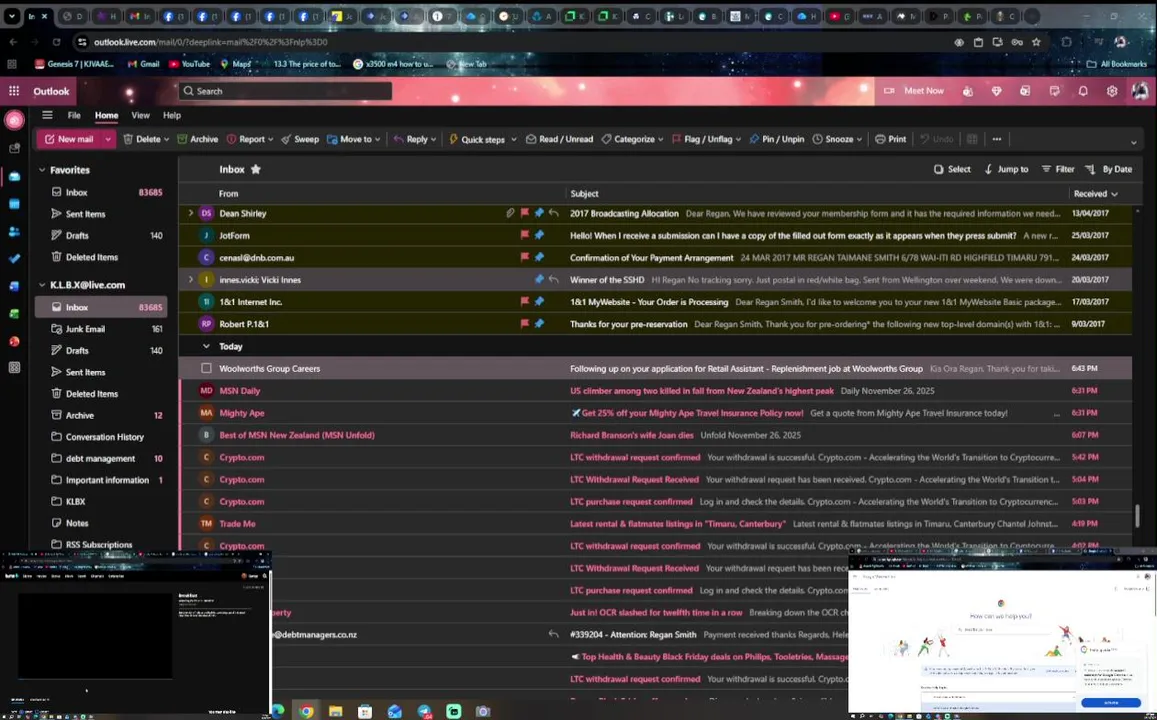1157x720 pixels.
Task: Switch to the Home tab
Action: [106, 115]
